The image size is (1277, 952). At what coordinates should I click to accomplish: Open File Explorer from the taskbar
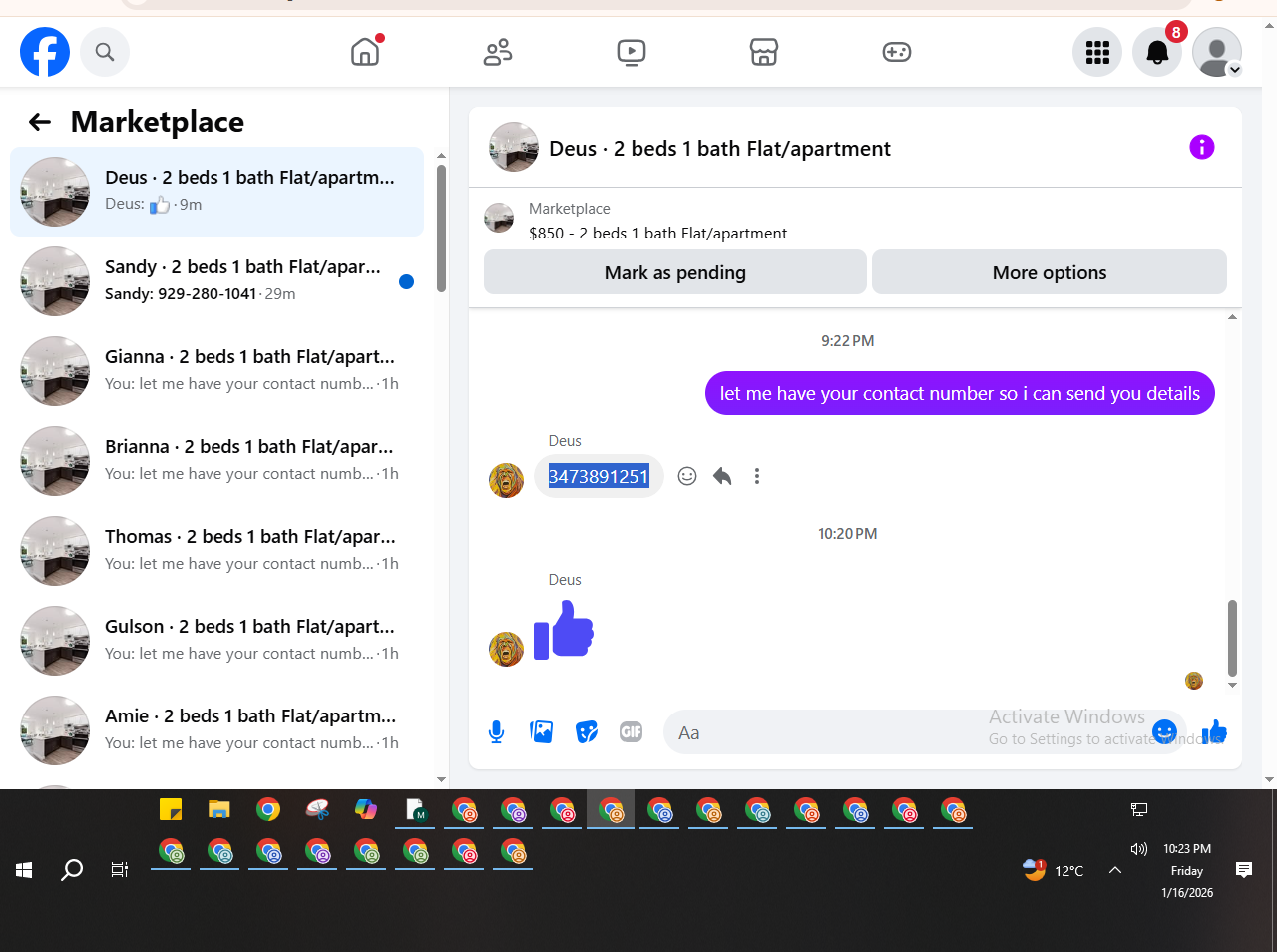click(x=219, y=809)
